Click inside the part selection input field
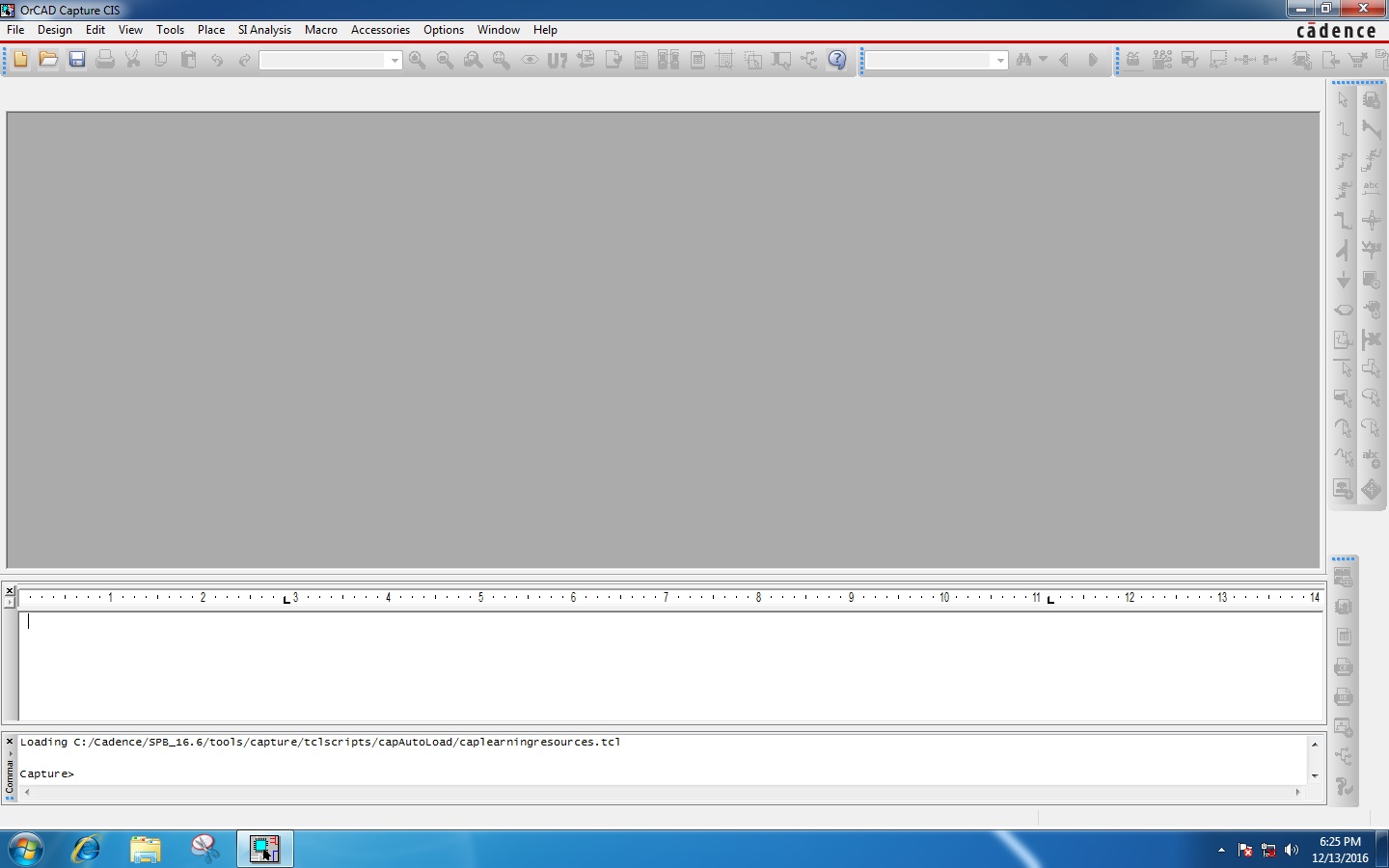1389x868 pixels. tap(323, 61)
